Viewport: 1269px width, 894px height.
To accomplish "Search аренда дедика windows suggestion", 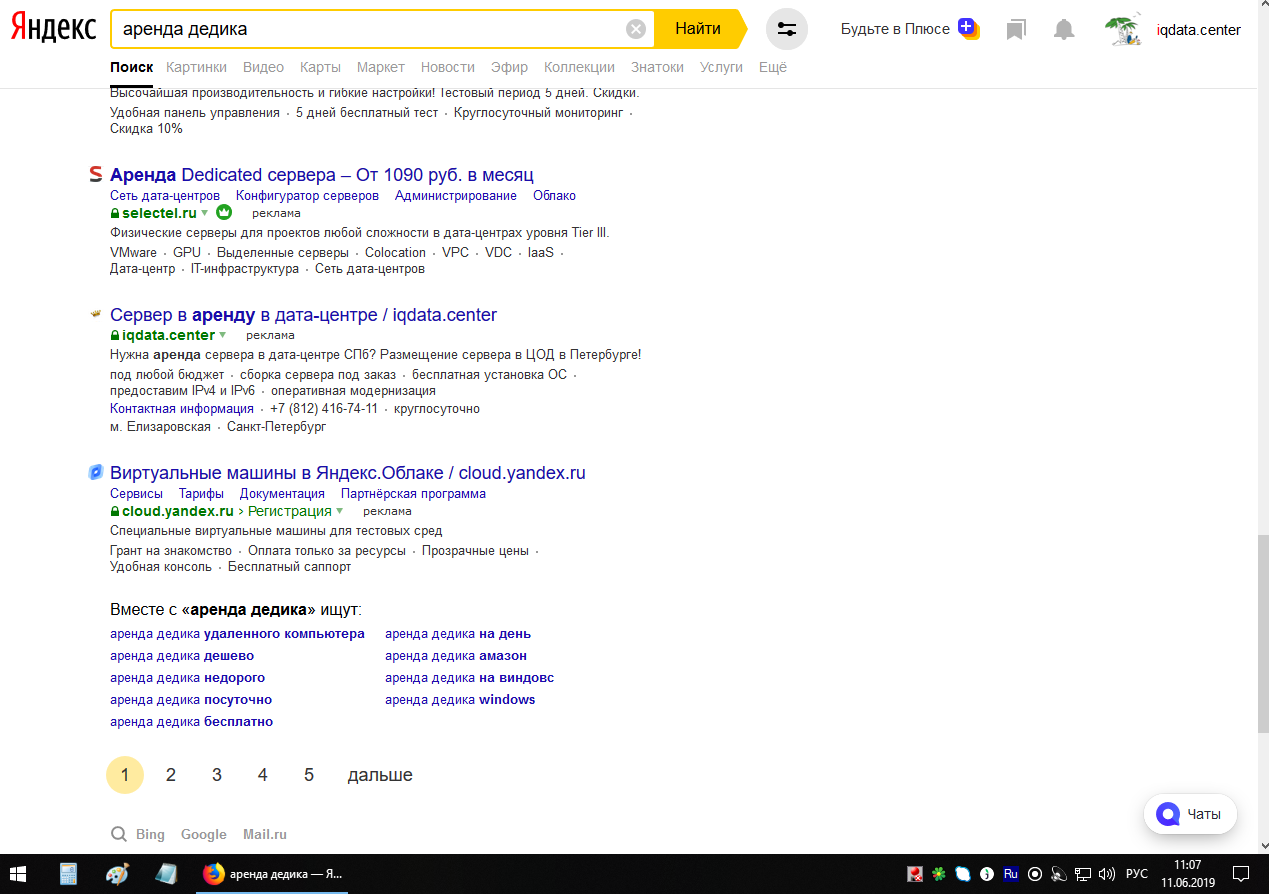I will tap(460, 700).
